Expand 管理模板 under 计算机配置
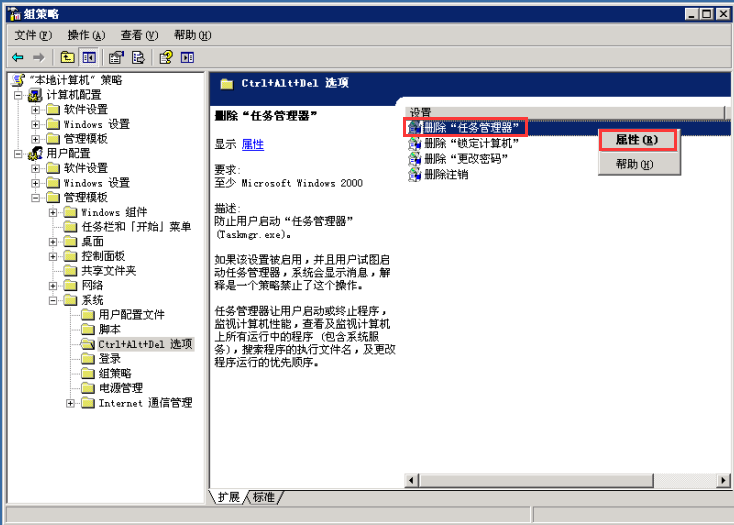 pos(36,139)
